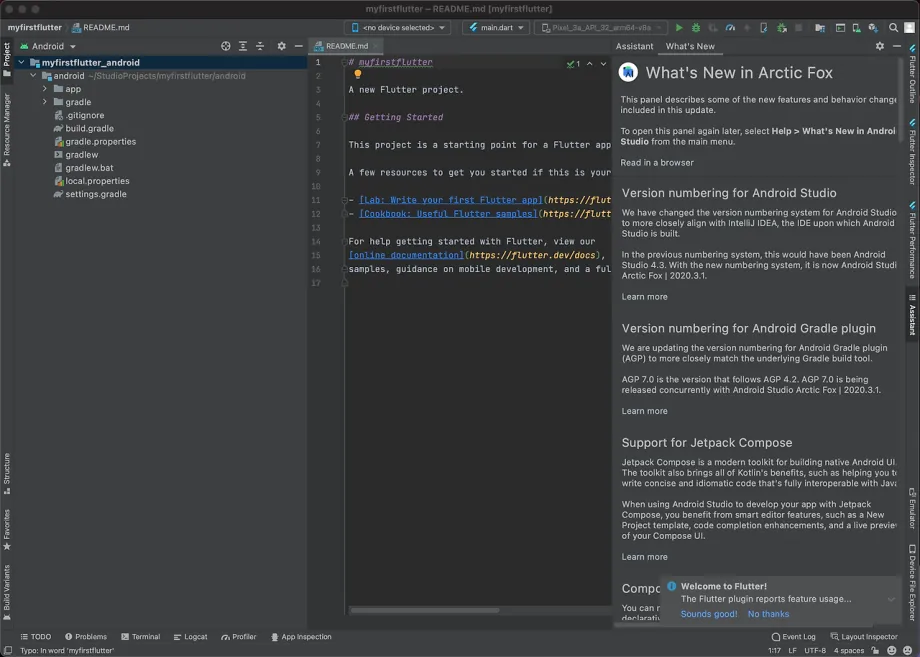Open the no device selected dropdown

[398, 28]
